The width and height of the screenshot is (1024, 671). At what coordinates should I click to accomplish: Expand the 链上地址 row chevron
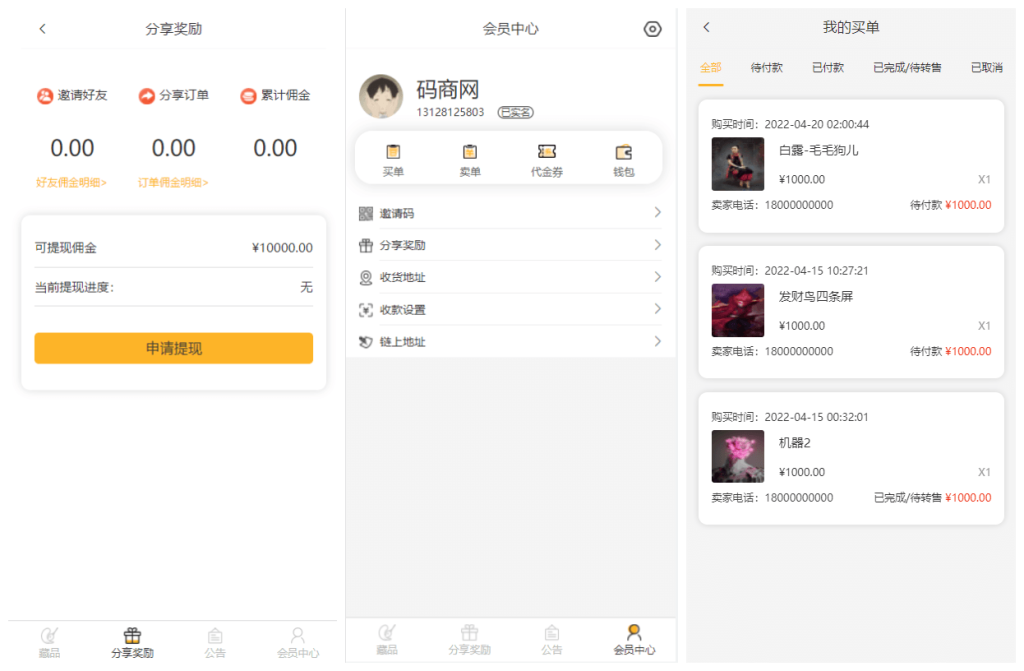(657, 341)
